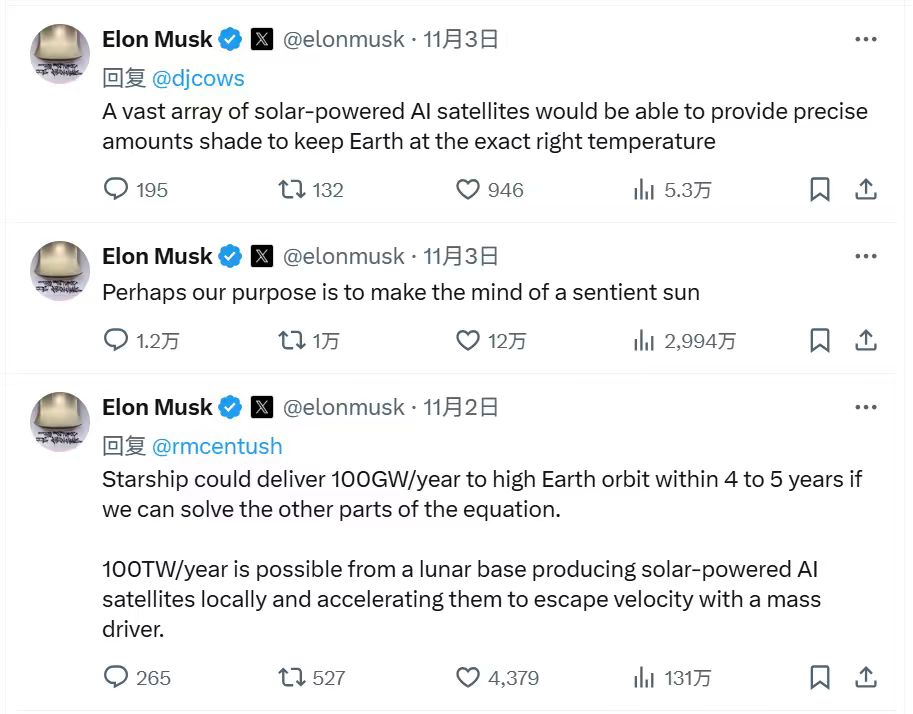Image resolution: width=913 pixels, height=714 pixels.
Task: Like the sentient sun tweet
Action: pyautogui.click(x=468, y=341)
